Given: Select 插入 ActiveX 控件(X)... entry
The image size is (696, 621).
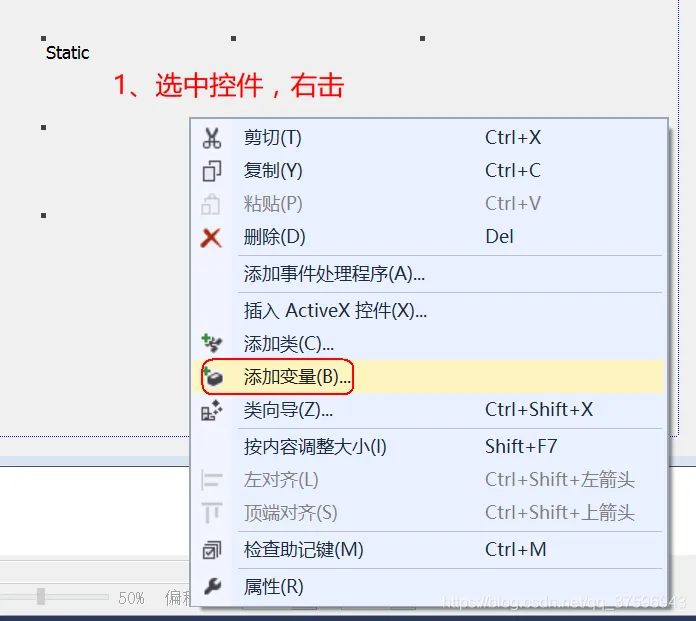Looking at the screenshot, I should pos(428,311).
